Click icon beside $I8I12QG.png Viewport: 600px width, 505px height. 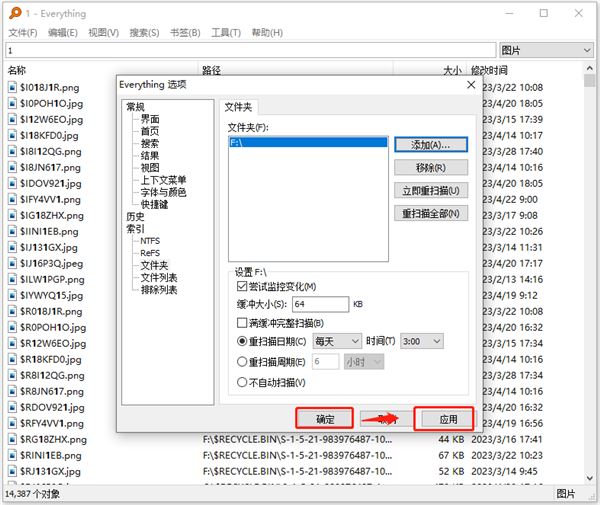(13, 152)
